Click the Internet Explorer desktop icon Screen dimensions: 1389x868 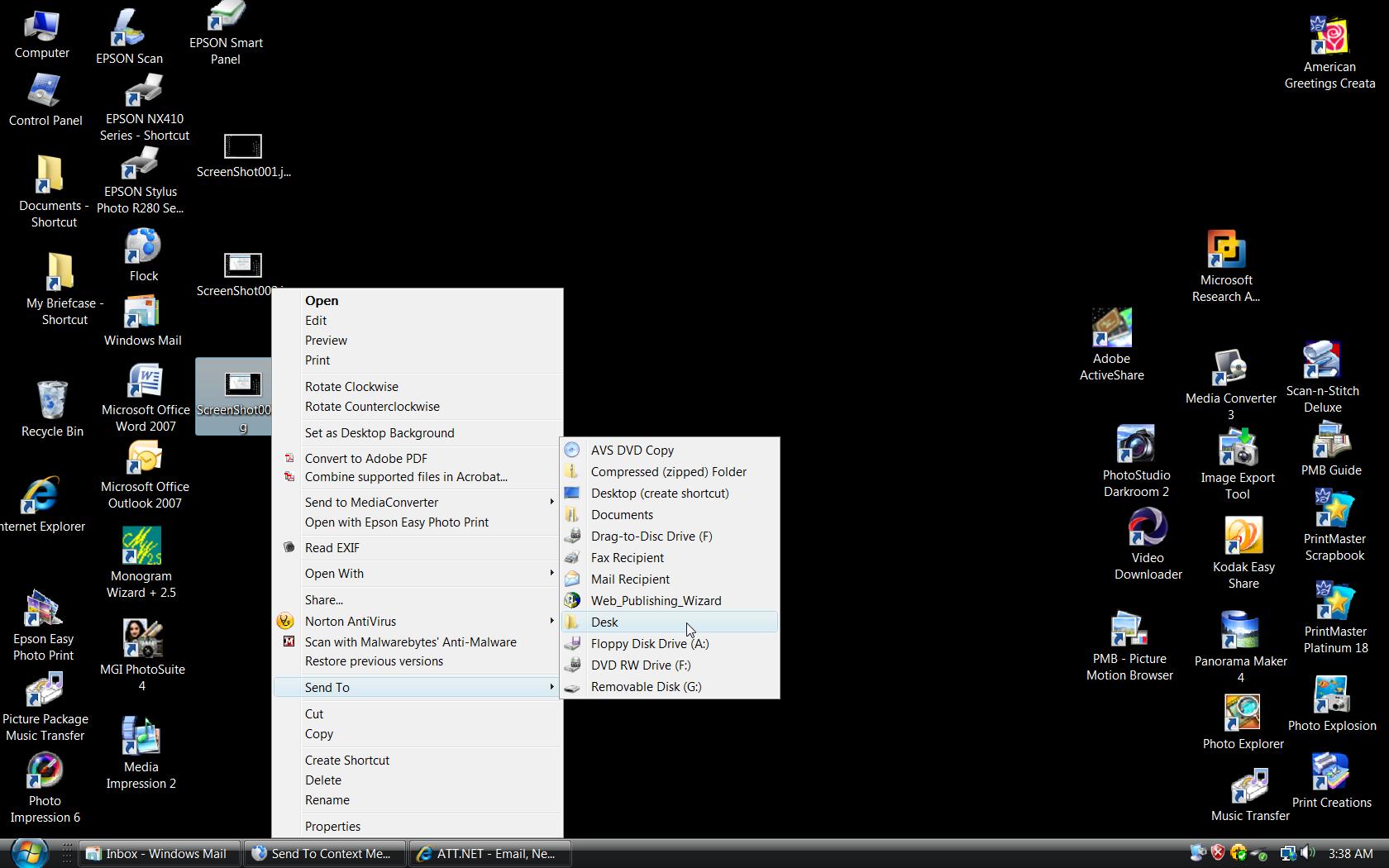tap(41, 505)
